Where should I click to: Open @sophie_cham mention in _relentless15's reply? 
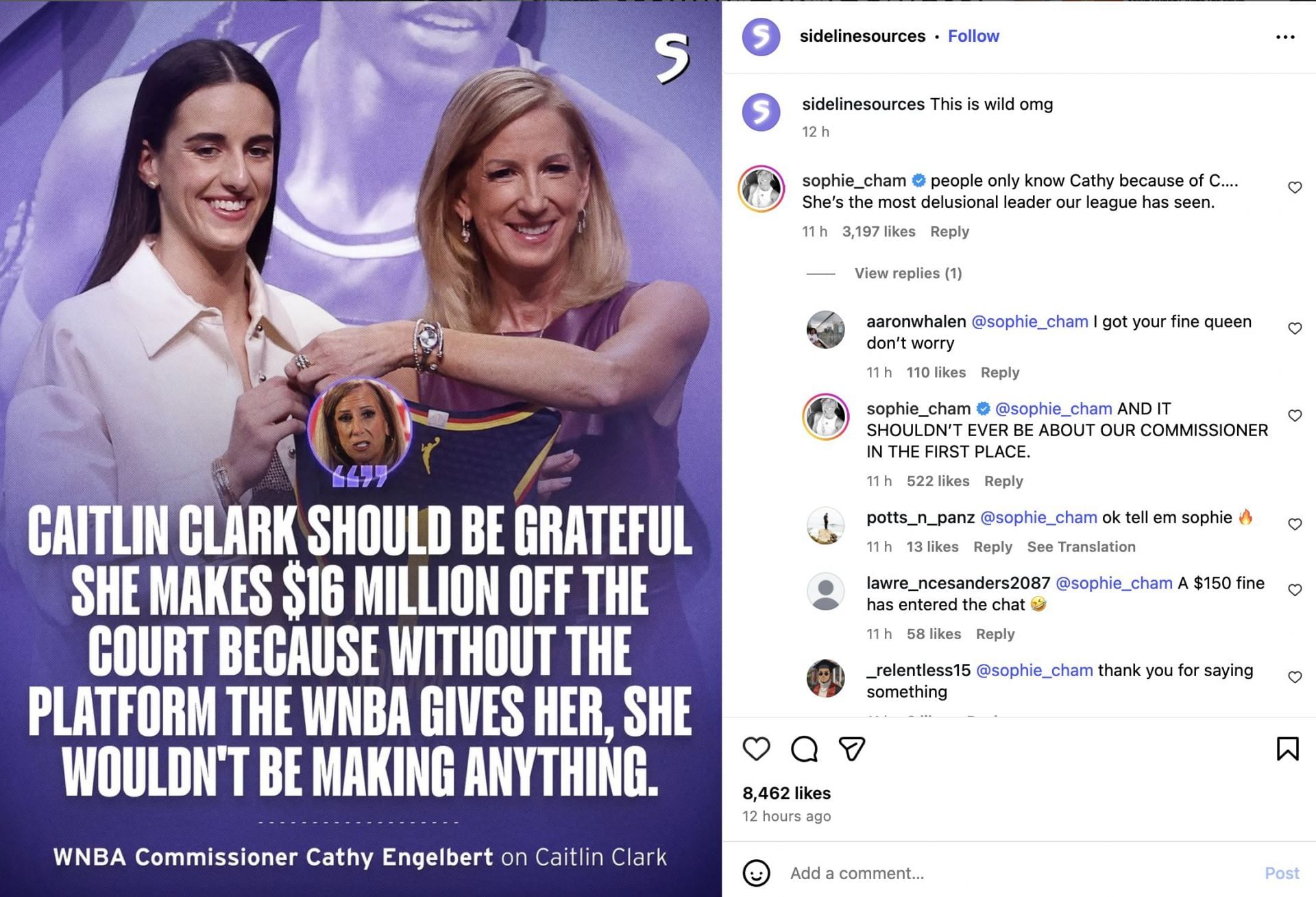point(1034,670)
